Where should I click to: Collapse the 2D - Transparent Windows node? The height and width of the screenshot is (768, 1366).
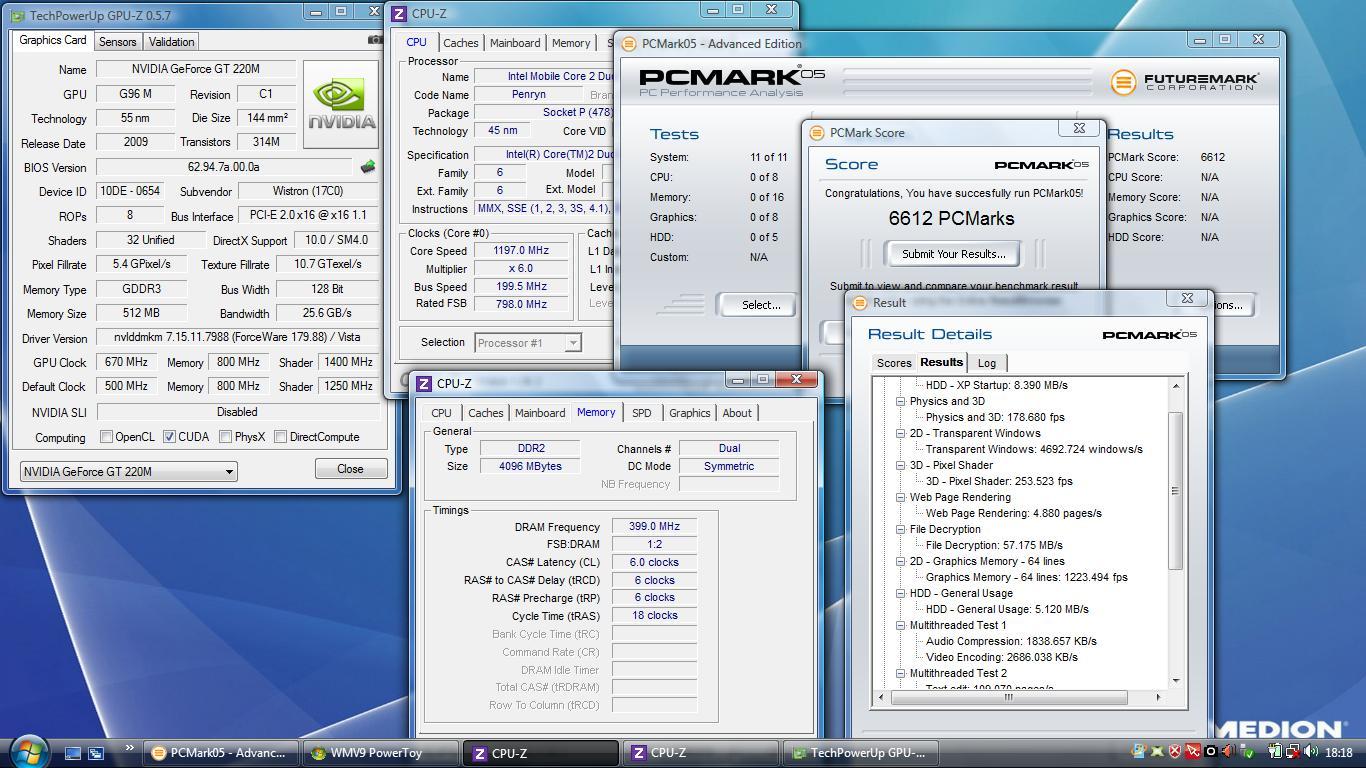coord(900,433)
